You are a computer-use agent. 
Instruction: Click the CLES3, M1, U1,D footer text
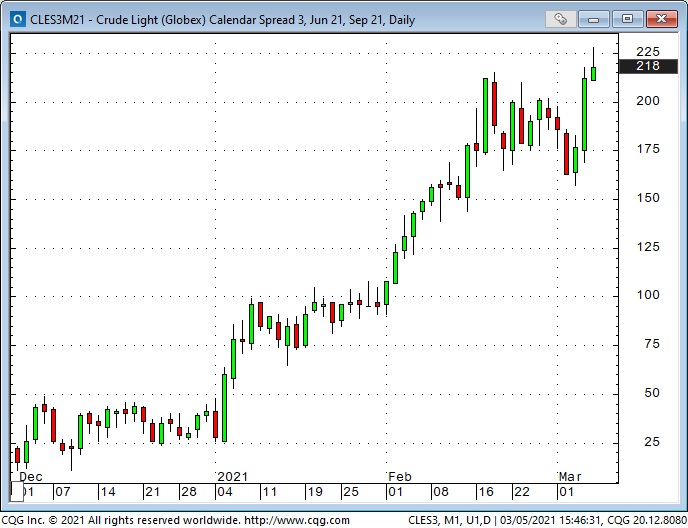(x=449, y=521)
